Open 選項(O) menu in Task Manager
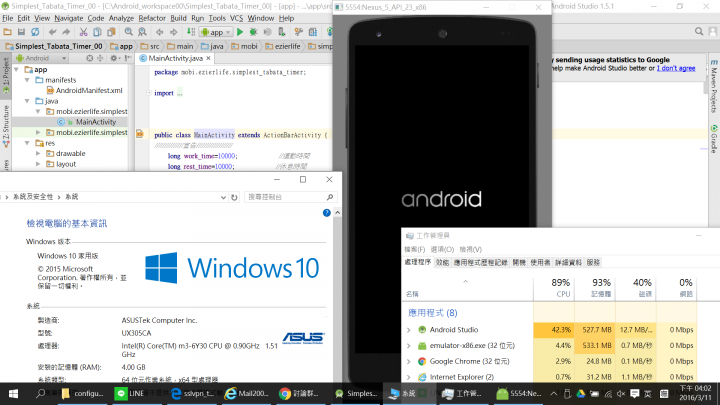This screenshot has width=720, height=405. click(442, 249)
